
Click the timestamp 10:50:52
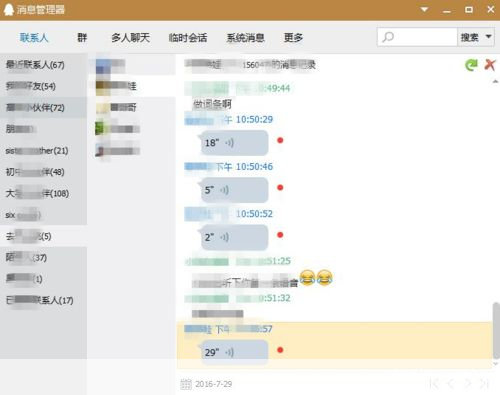coord(254,214)
